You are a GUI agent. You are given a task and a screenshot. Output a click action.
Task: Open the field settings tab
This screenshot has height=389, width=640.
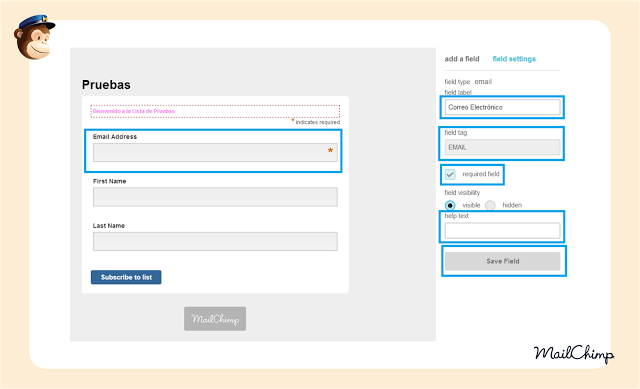click(x=514, y=59)
